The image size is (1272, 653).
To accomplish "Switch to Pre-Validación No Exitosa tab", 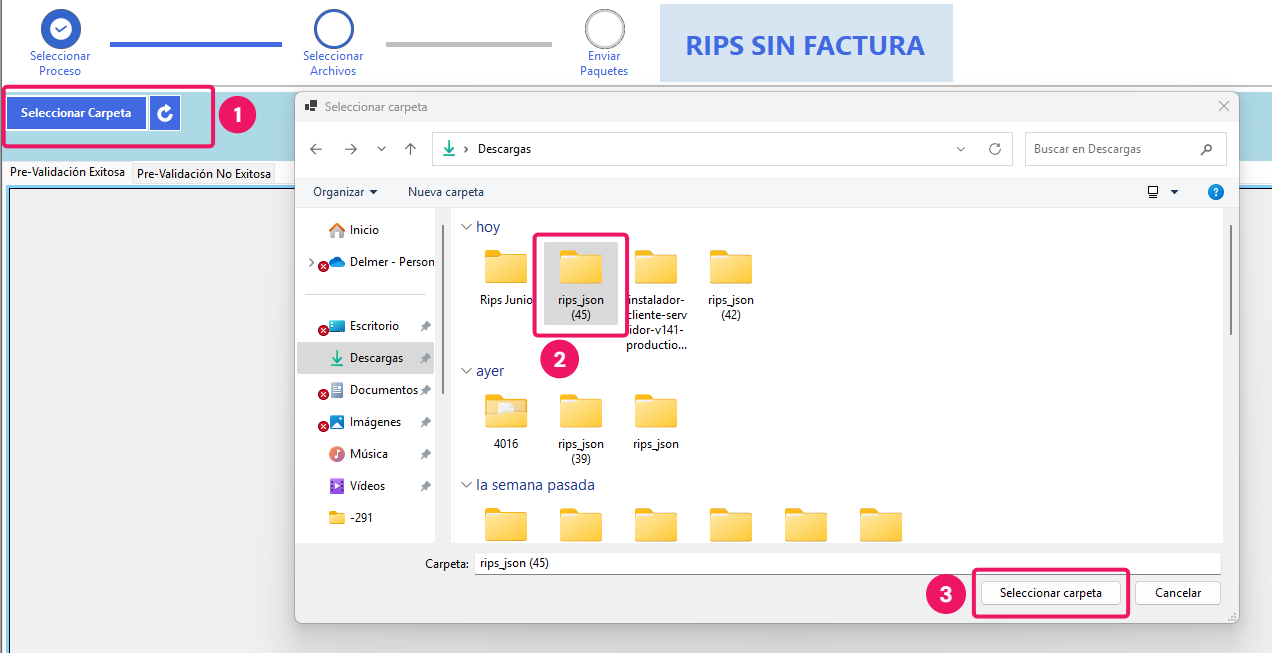I will (x=204, y=174).
